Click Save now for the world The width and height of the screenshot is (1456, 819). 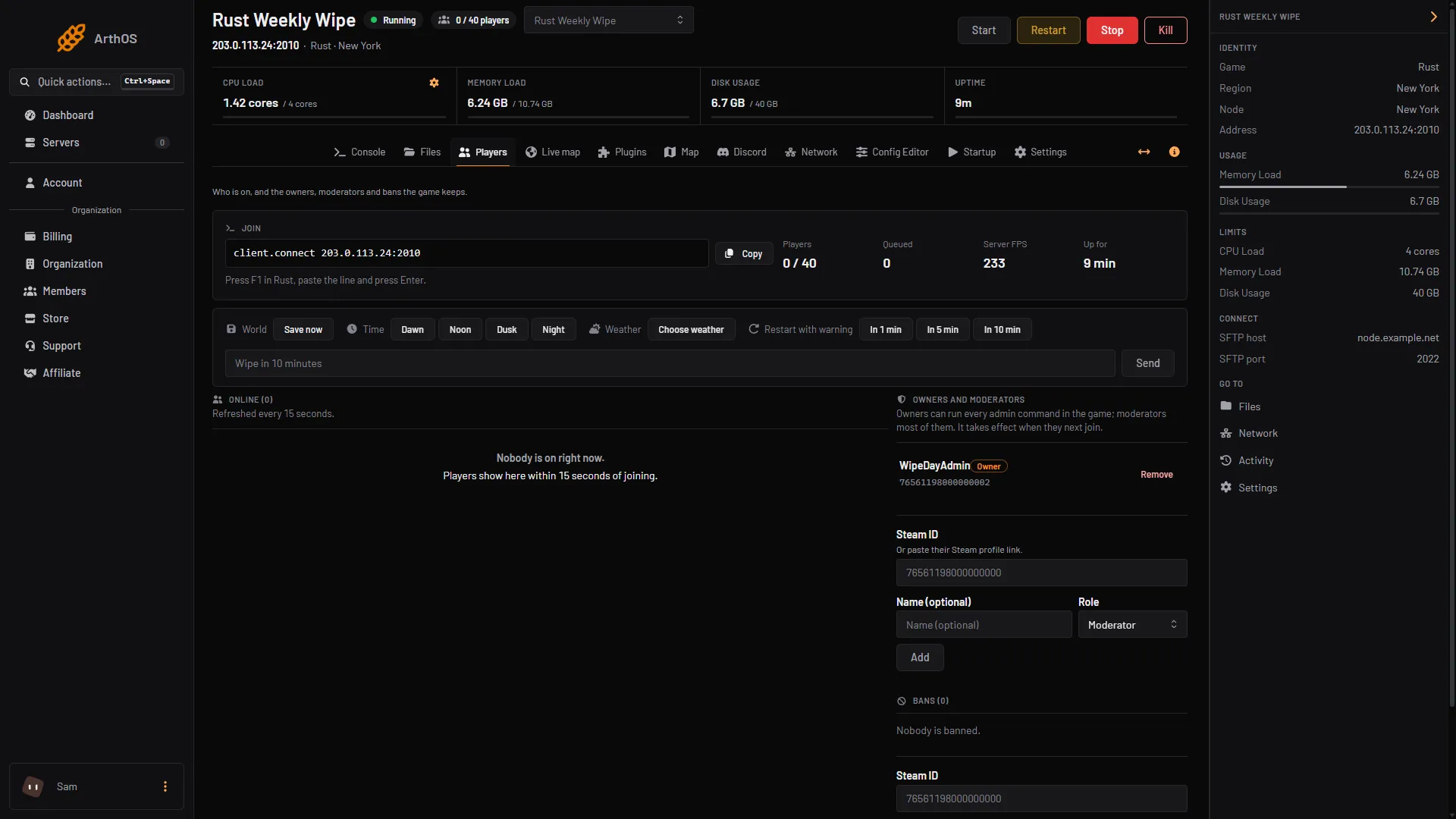tap(303, 330)
